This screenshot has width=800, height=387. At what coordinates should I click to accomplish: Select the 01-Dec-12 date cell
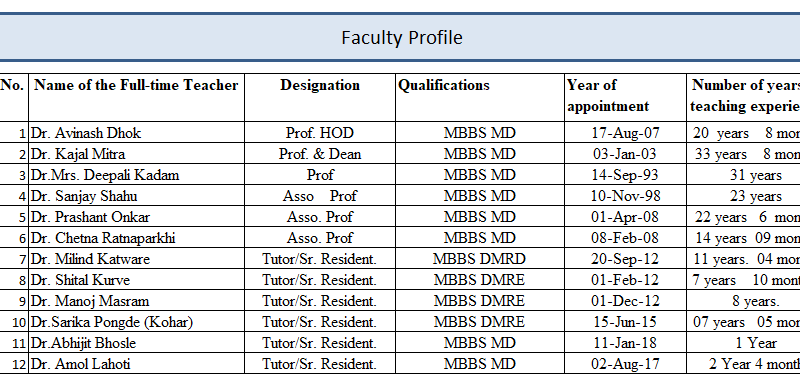click(x=626, y=301)
